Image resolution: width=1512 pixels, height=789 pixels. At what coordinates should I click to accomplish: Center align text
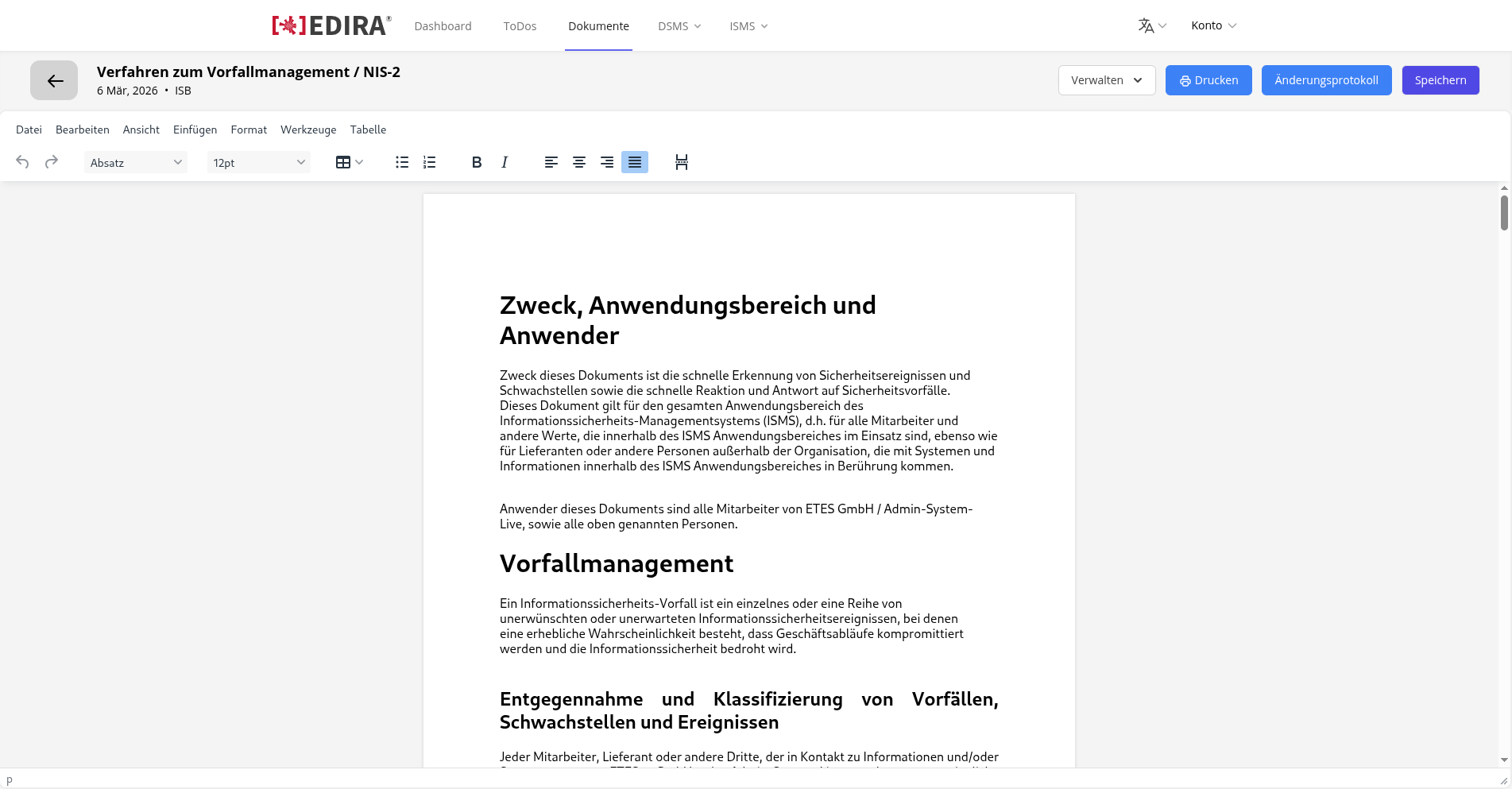(x=579, y=162)
